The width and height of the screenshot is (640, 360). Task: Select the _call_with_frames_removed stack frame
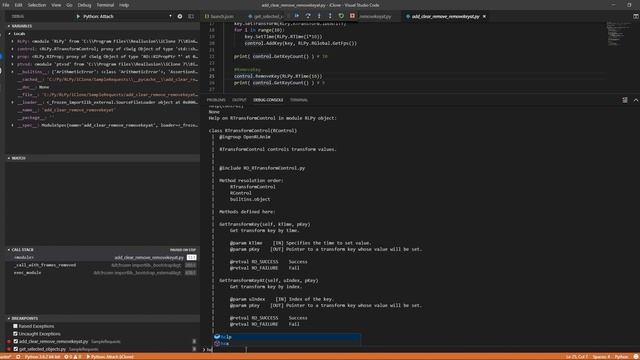point(102,265)
